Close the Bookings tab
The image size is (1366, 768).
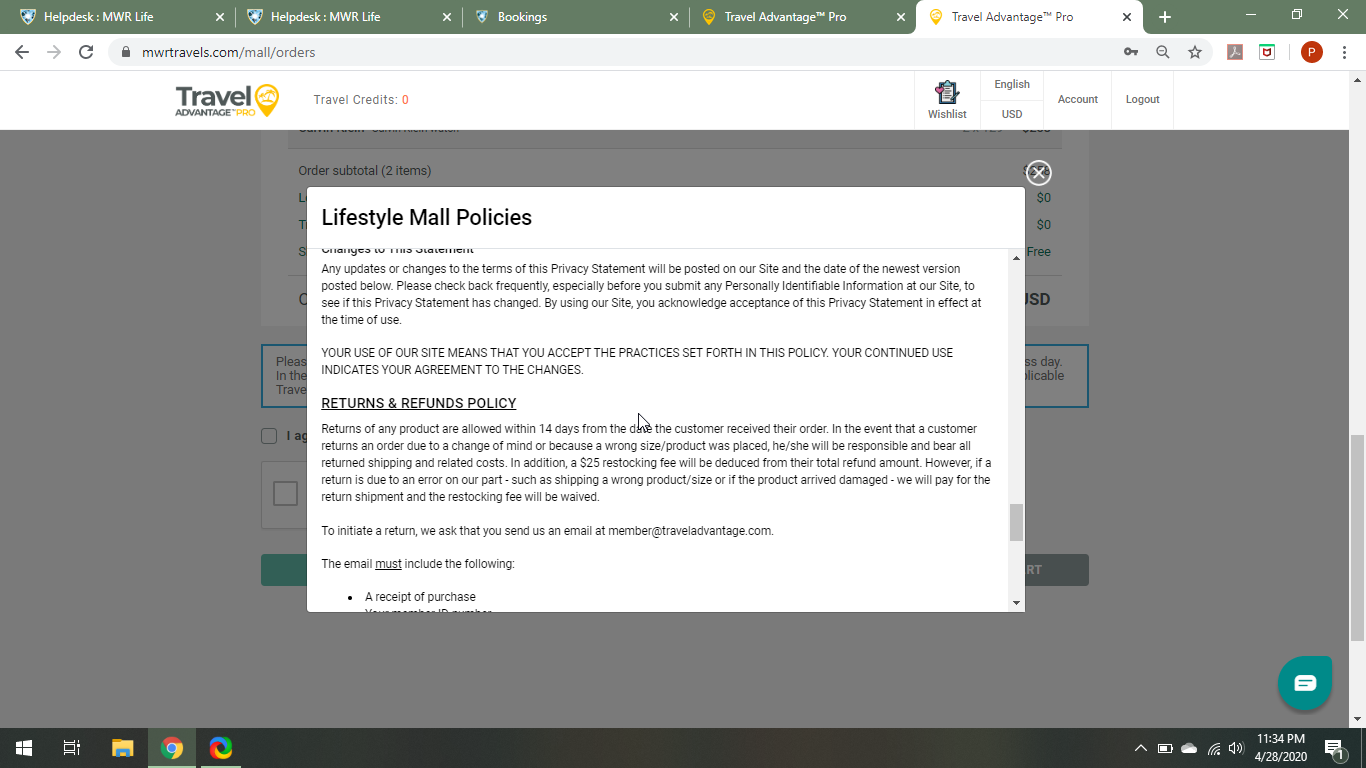point(674,17)
